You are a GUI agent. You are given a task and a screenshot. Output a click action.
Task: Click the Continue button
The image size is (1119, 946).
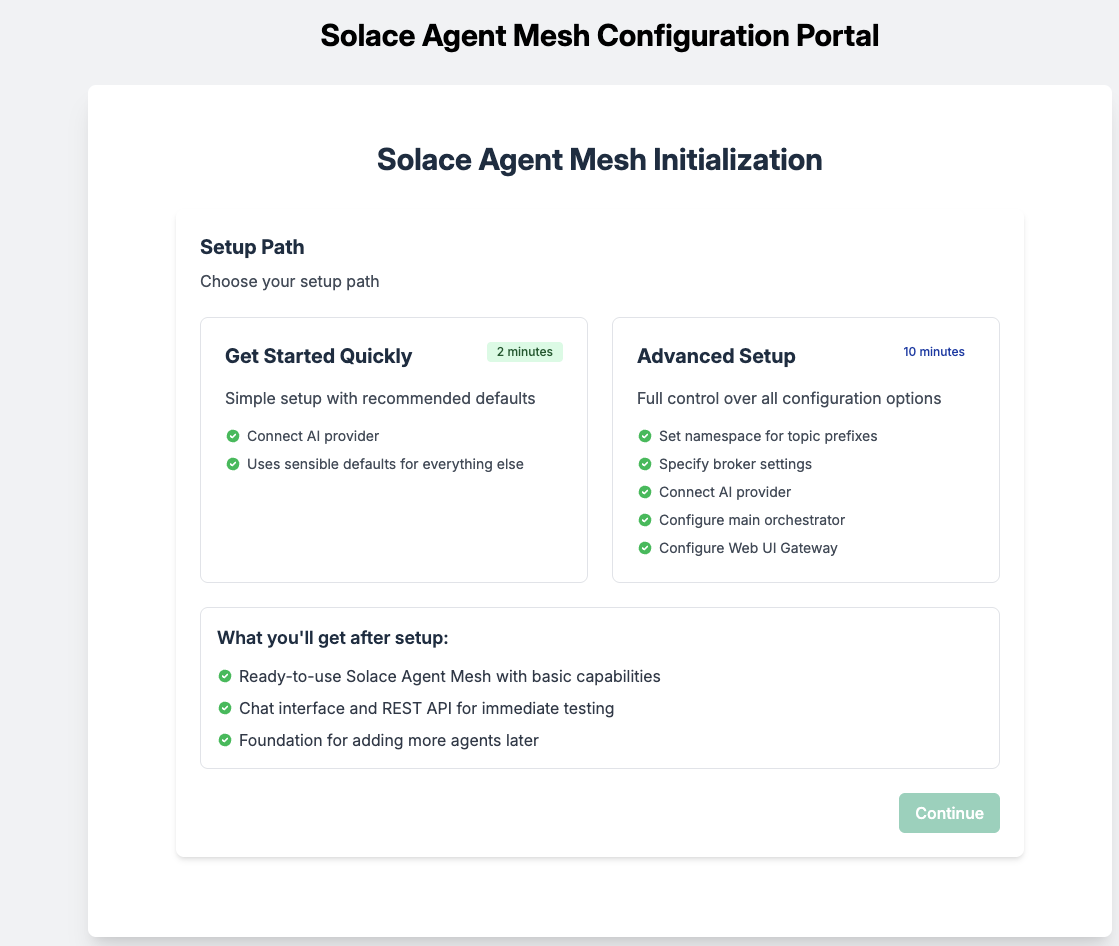click(x=949, y=813)
